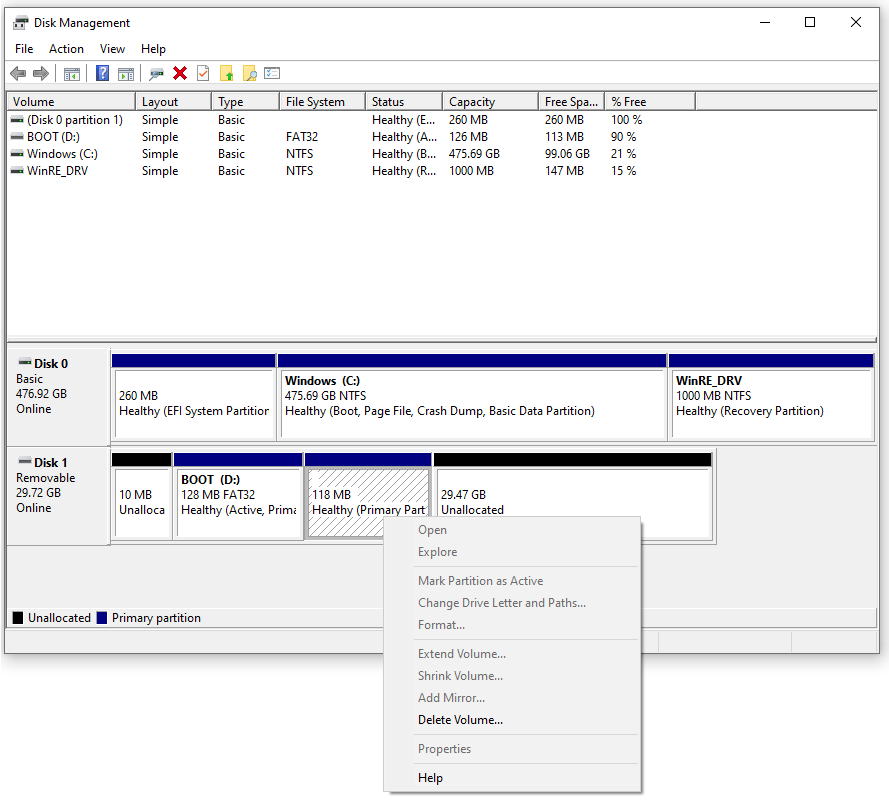Toggle the Show/Hide Action Pane toolbar icon

click(126, 74)
